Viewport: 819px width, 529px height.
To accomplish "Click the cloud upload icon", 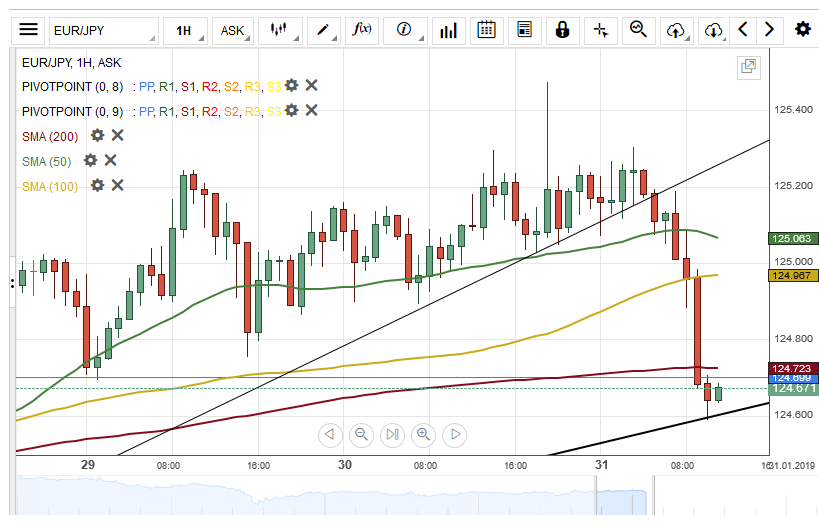I will [676, 30].
